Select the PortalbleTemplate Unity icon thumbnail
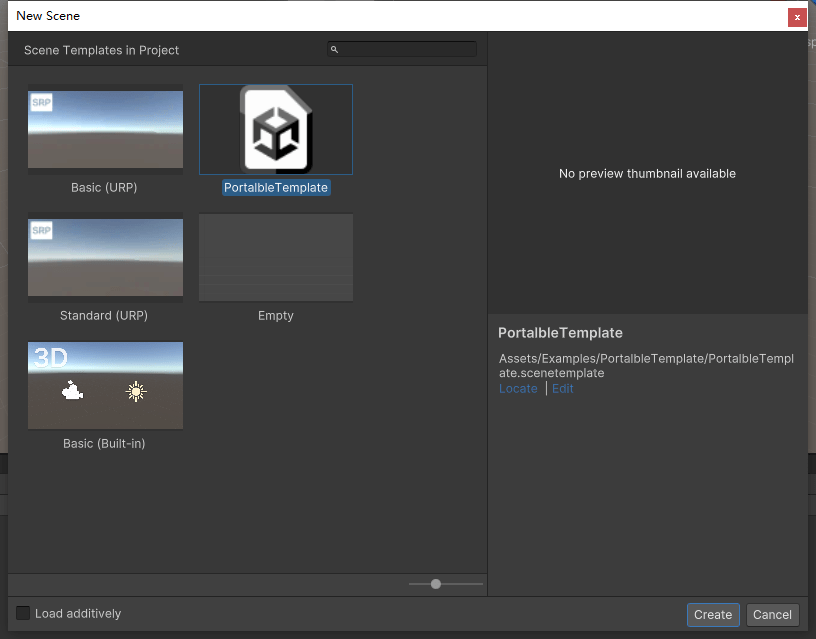Viewport: 816px width, 639px height. coord(276,130)
